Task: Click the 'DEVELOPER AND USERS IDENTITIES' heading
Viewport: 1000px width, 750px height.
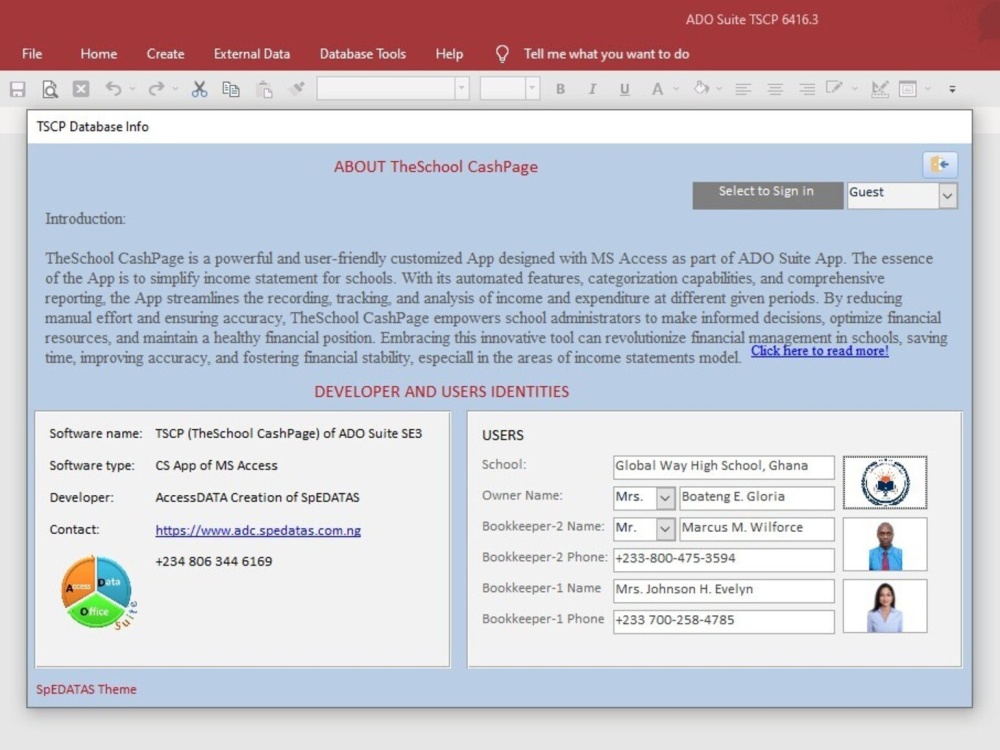Action: [x=441, y=392]
